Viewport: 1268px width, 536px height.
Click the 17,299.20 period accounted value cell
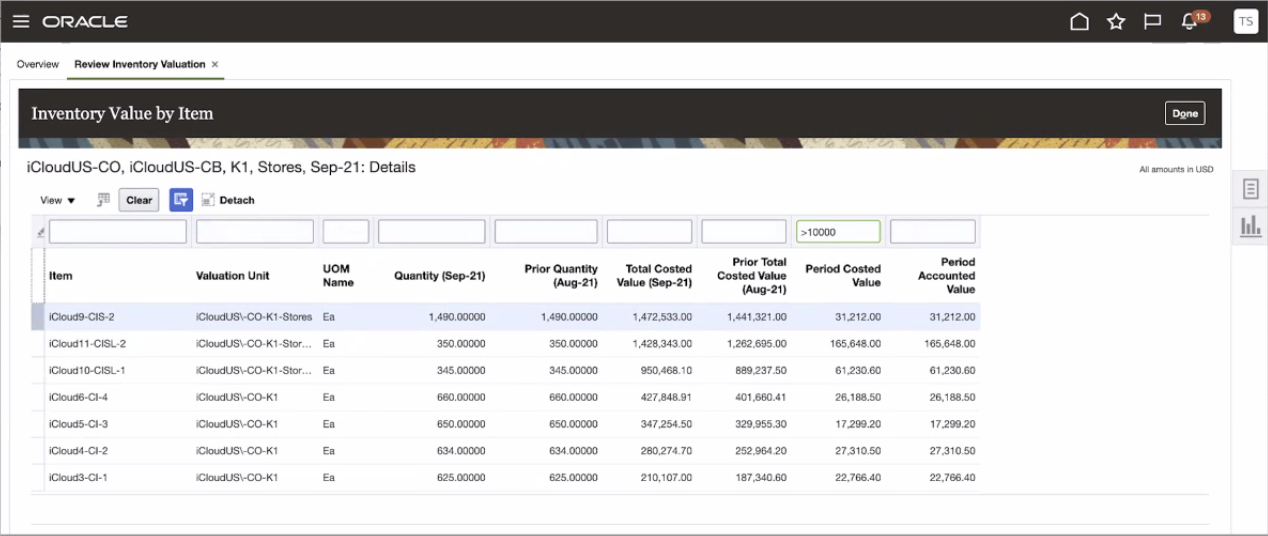pyautogui.click(x=951, y=424)
